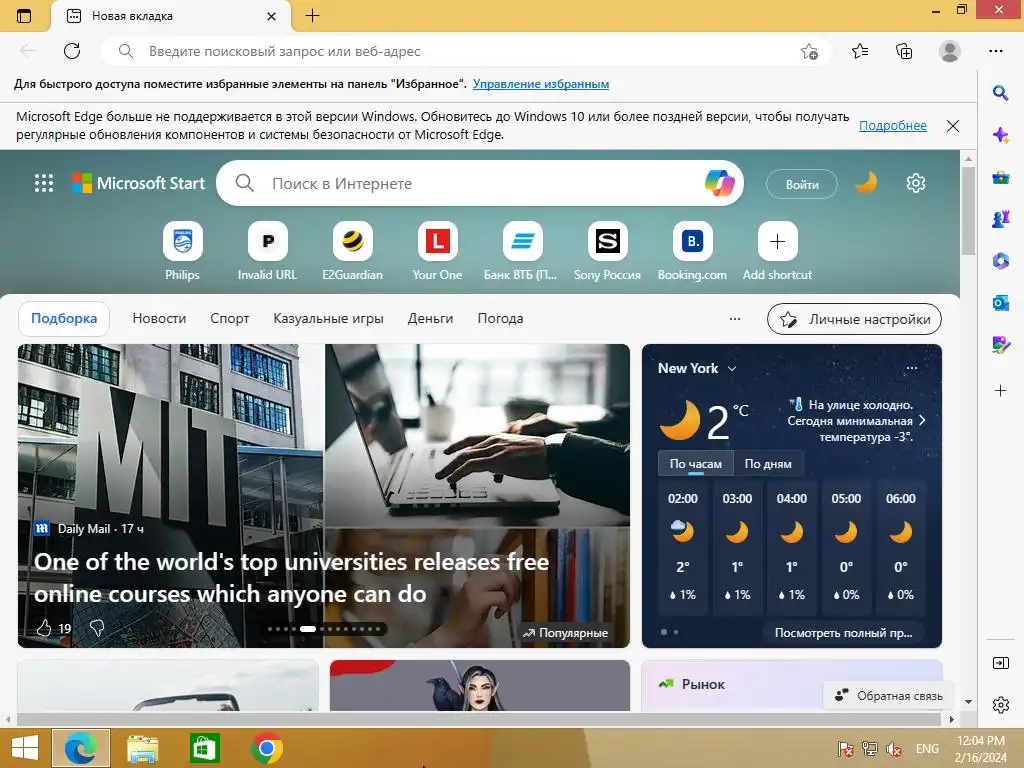Viewport: 1024px width, 768px height.
Task: Expand the New York location dropdown
Action: tap(732, 368)
